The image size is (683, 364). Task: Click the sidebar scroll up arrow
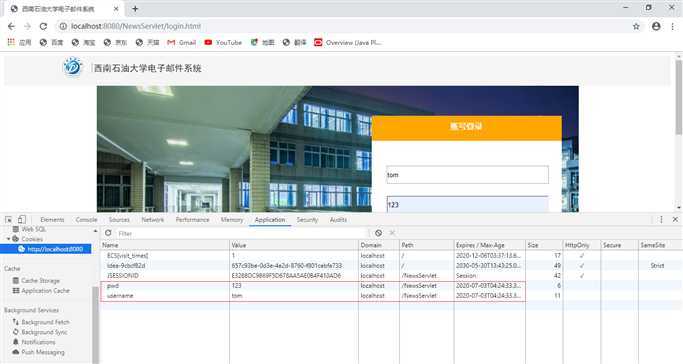point(95,230)
